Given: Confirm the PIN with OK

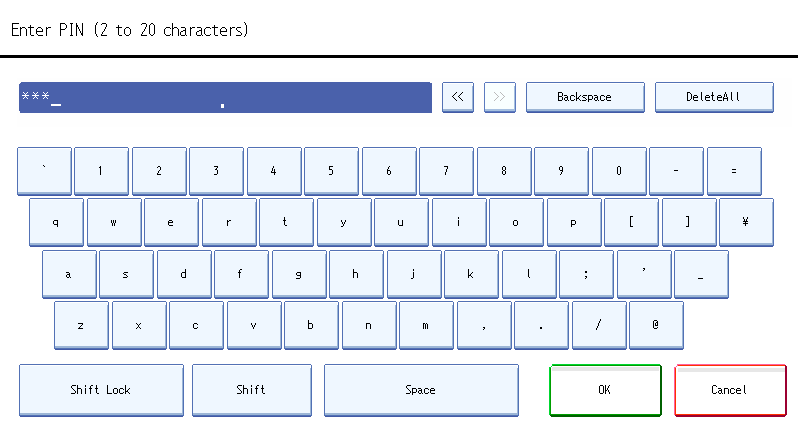Looking at the screenshot, I should pyautogui.click(x=604, y=390).
